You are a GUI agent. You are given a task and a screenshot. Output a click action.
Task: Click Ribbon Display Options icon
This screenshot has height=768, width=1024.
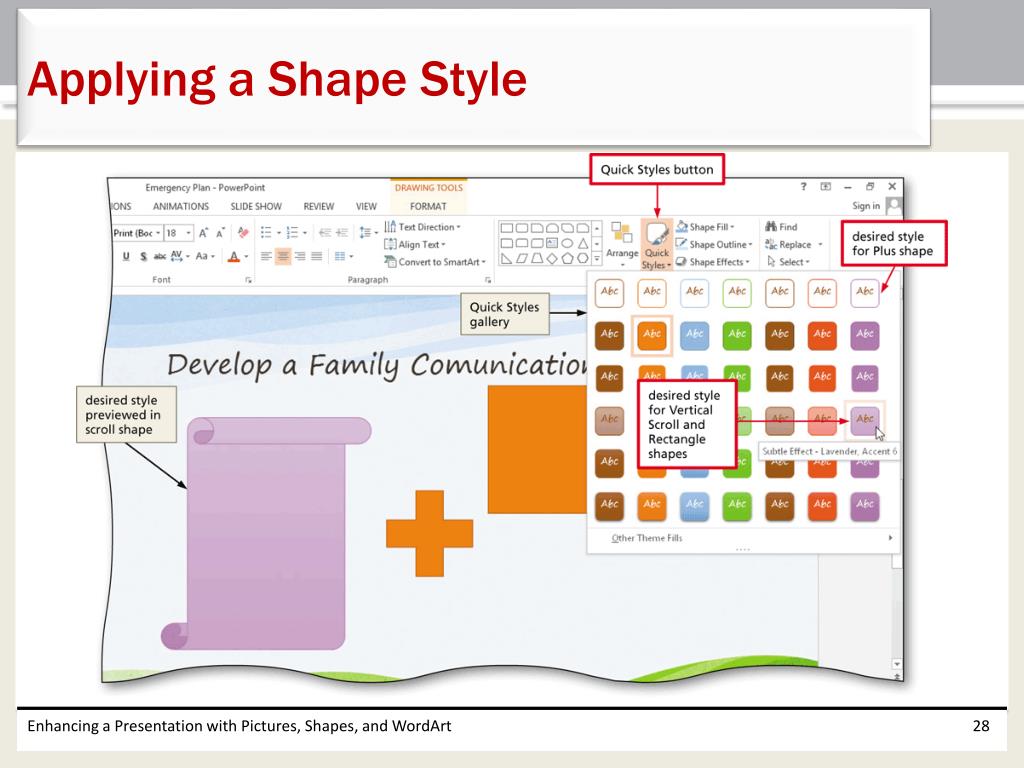825,186
